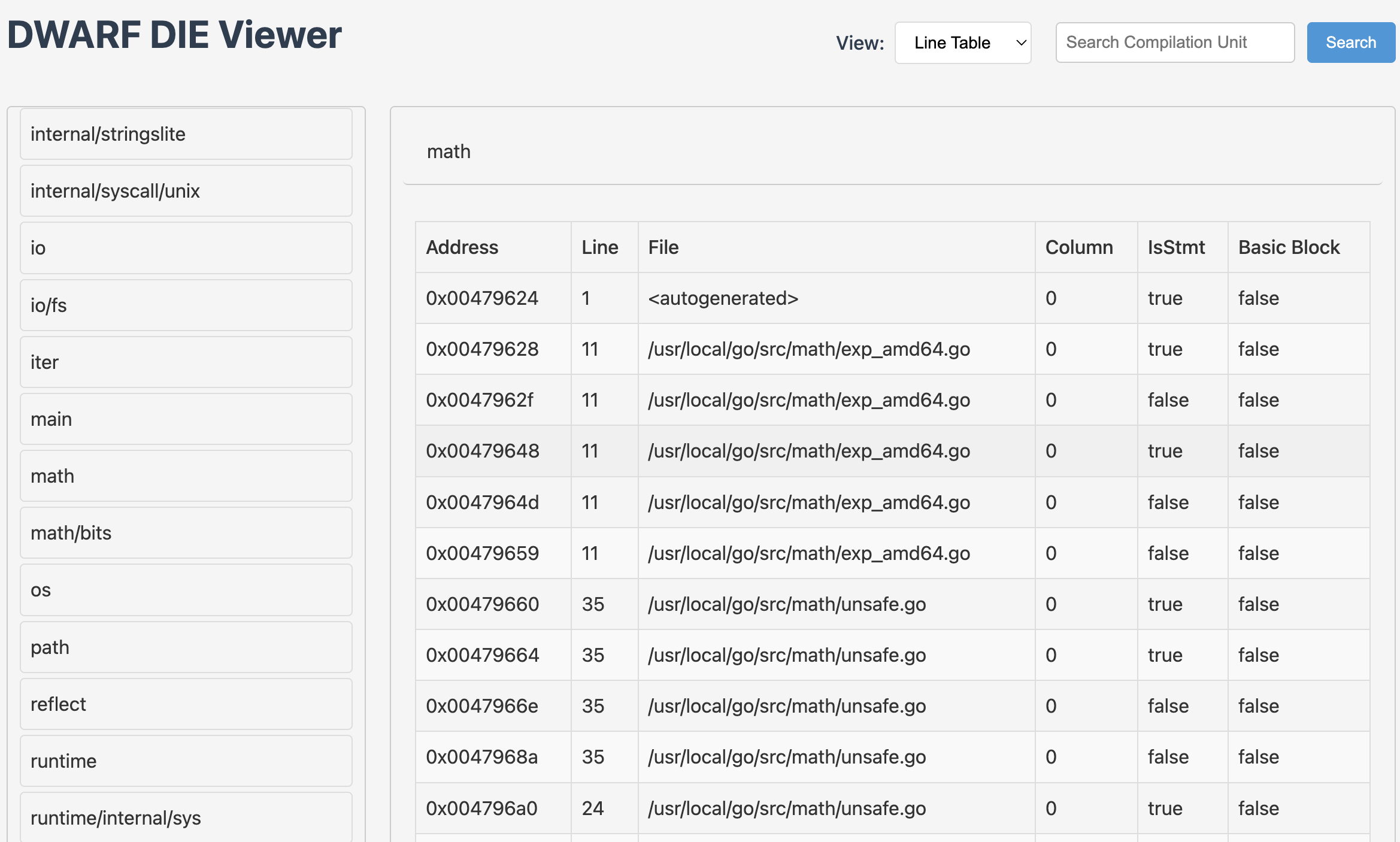The height and width of the screenshot is (842, 1400).
Task: Click the Address column header
Action: click(493, 247)
